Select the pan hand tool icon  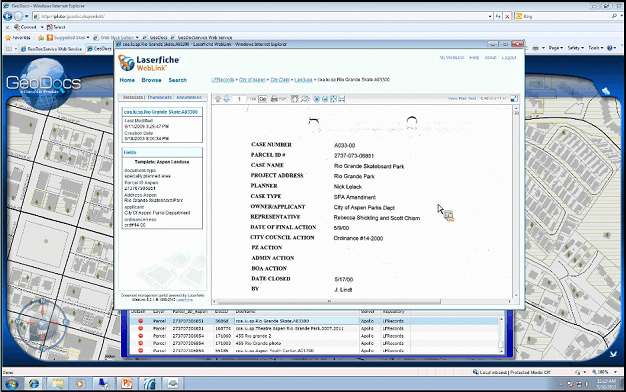tap(295, 99)
